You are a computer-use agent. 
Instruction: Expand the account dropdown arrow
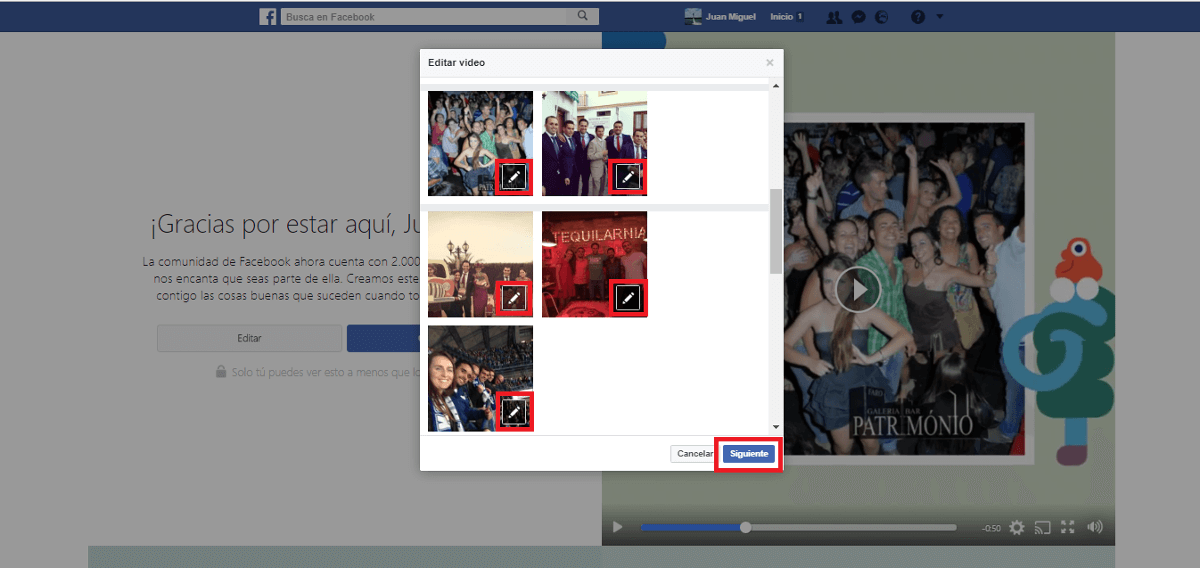coord(940,17)
